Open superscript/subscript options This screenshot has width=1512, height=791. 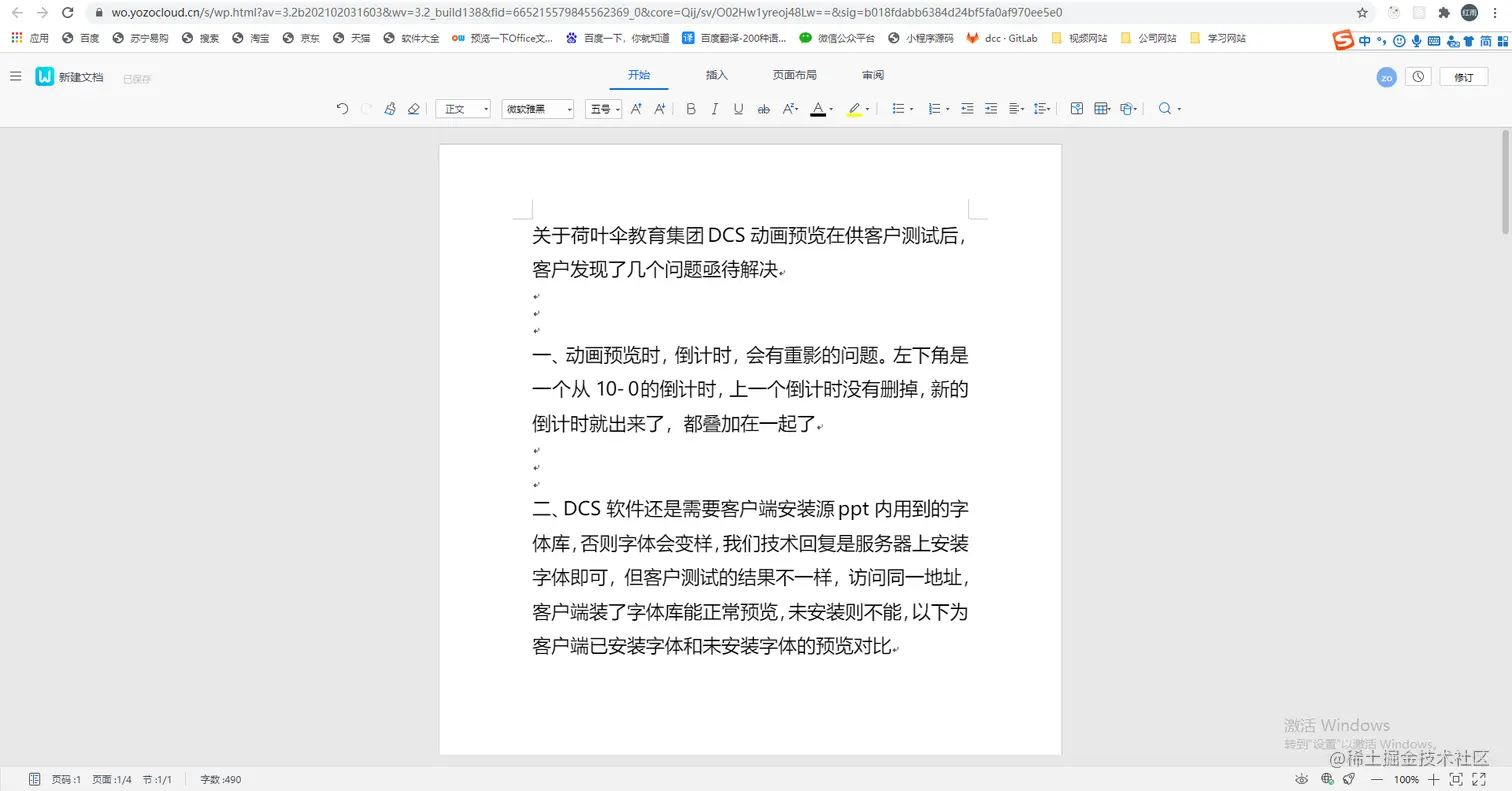[790, 109]
